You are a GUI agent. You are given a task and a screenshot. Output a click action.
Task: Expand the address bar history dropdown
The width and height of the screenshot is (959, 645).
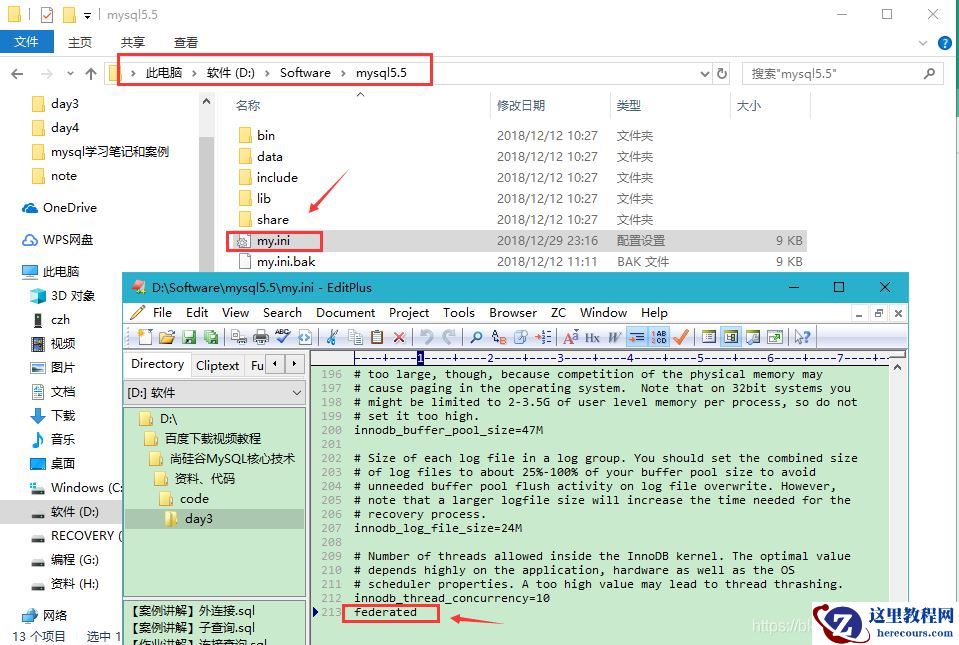tap(705, 73)
